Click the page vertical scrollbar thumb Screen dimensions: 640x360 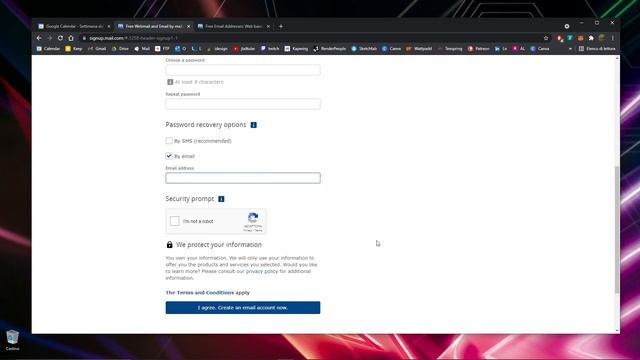(617, 229)
